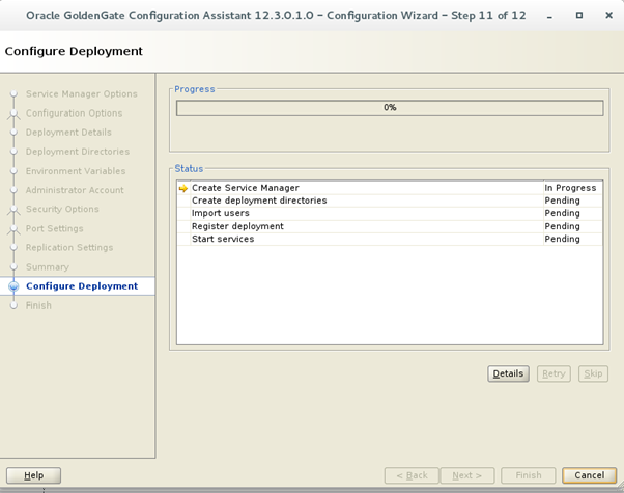Click the Skip button
This screenshot has width=624, height=493.
click(593, 374)
